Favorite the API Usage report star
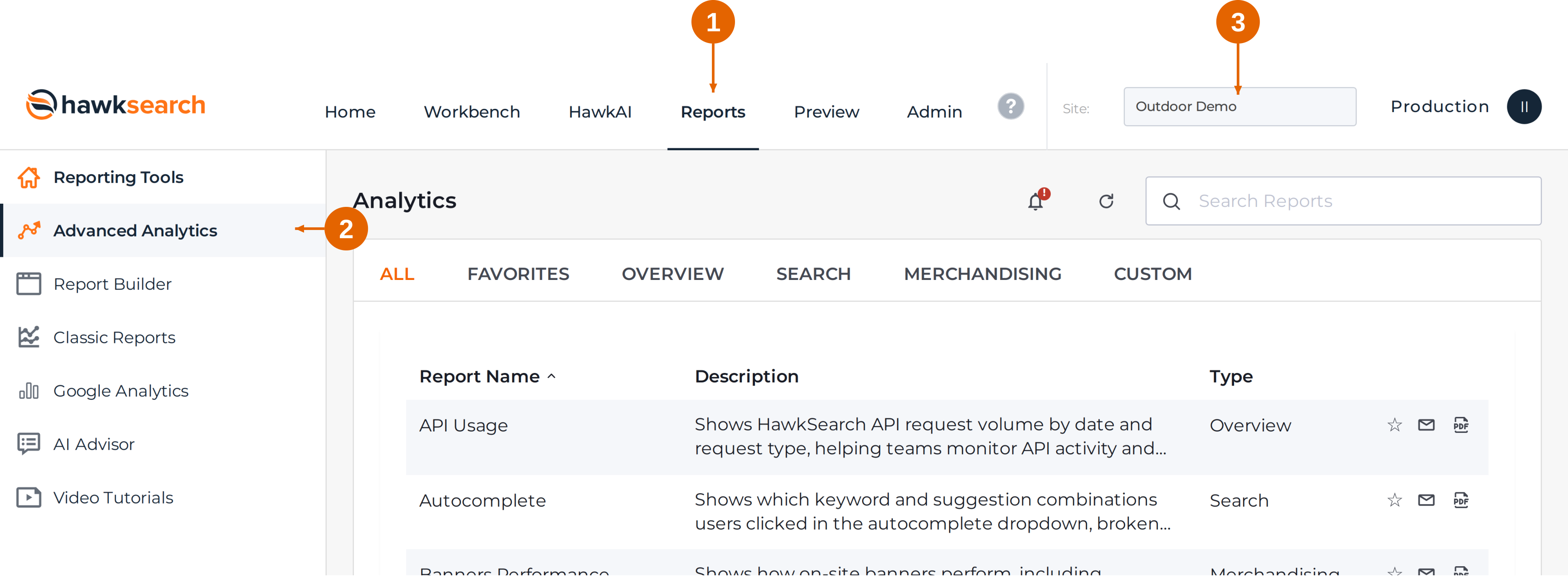This screenshot has height=588, width=1568. tap(1395, 425)
